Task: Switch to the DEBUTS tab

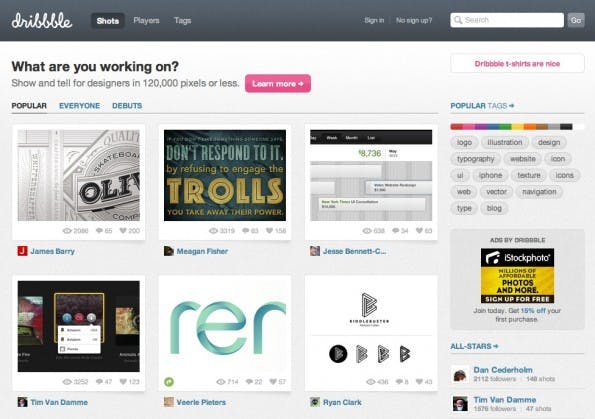Action: (x=127, y=106)
